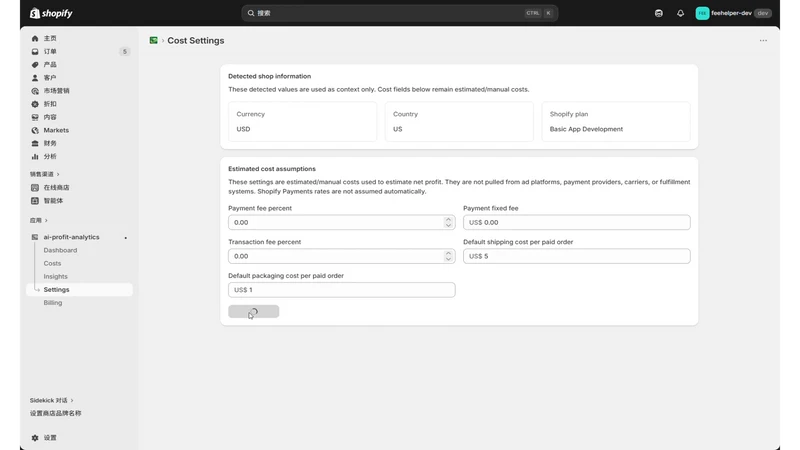This screenshot has width=800, height=450.
Task: Open Billing in app menu
Action: (x=53, y=303)
